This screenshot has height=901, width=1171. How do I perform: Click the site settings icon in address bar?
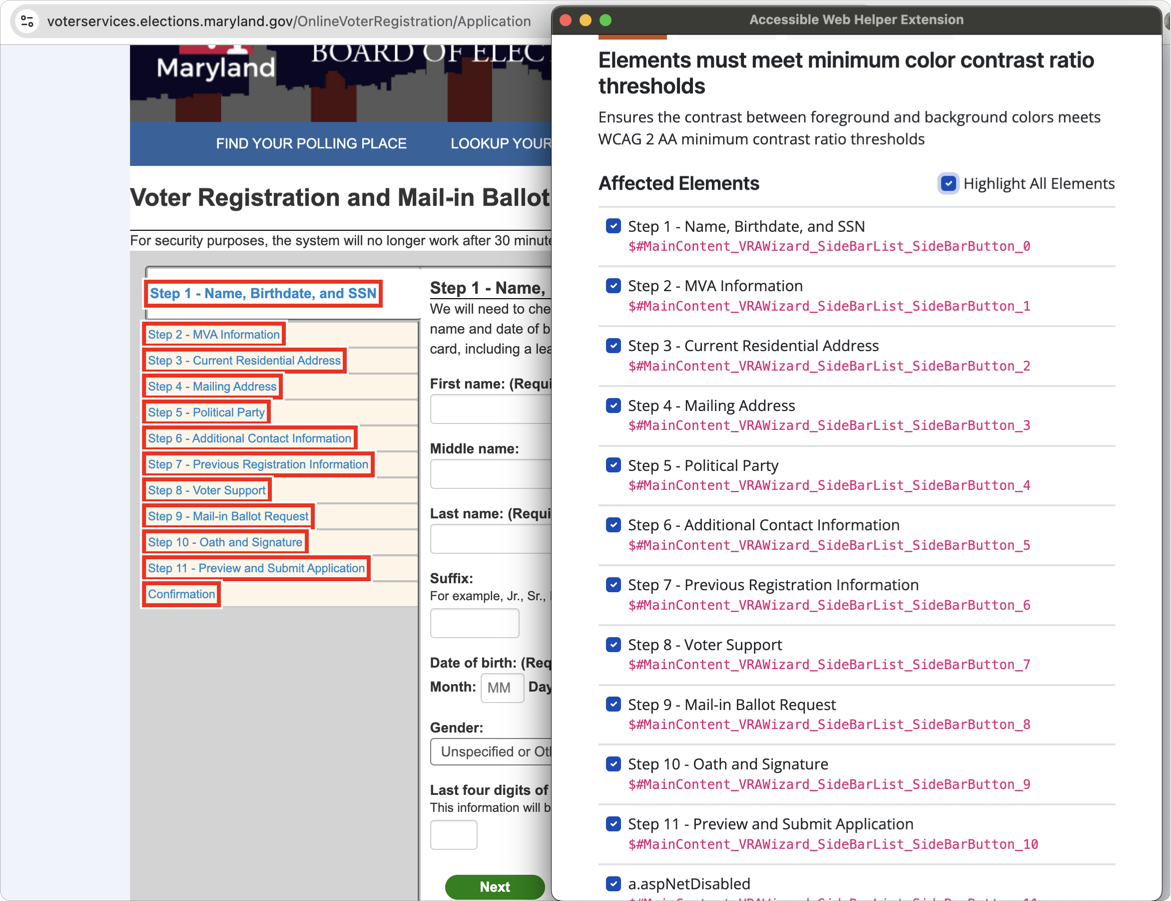click(x=27, y=21)
